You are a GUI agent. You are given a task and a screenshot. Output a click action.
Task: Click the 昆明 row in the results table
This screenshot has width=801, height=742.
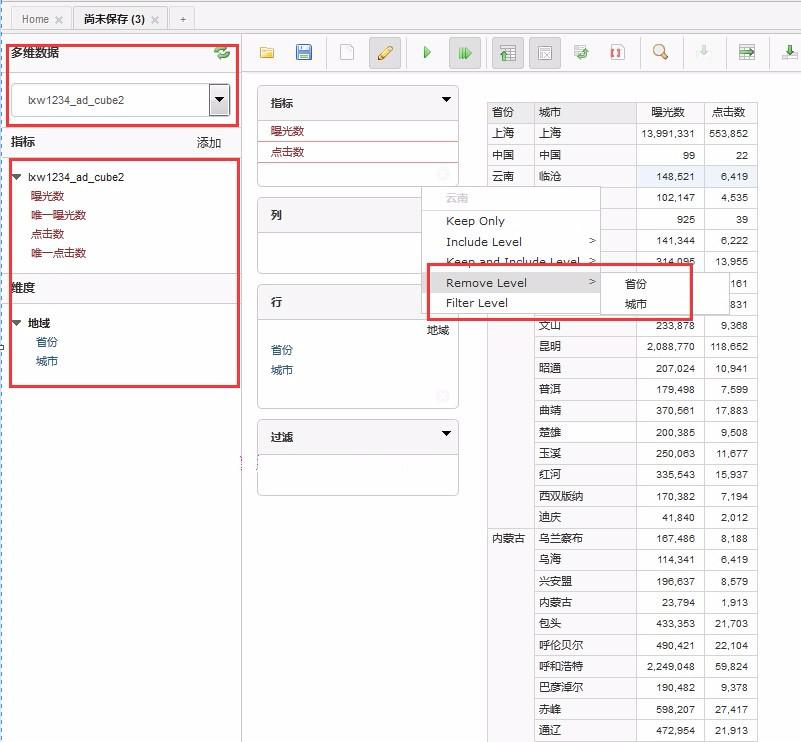click(x=550, y=346)
